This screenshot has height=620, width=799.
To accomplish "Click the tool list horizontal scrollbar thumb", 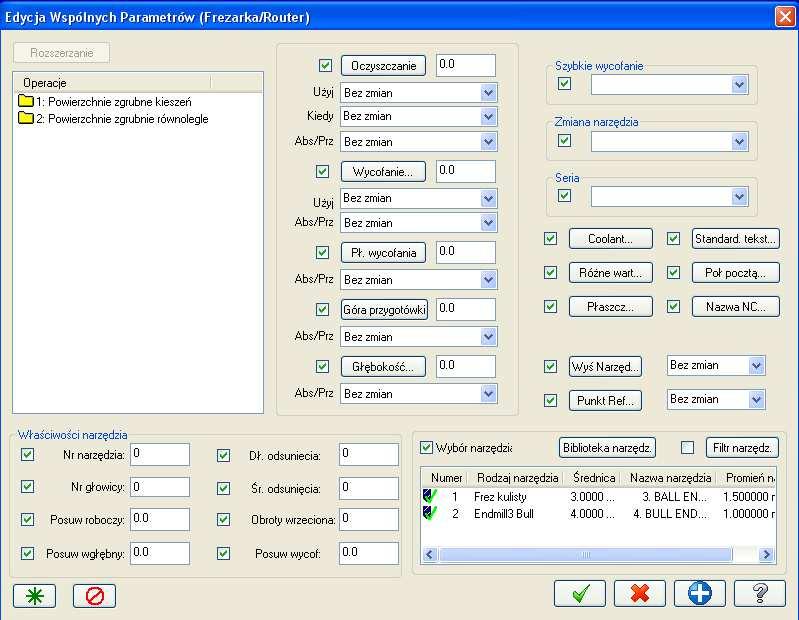I will (x=585, y=554).
